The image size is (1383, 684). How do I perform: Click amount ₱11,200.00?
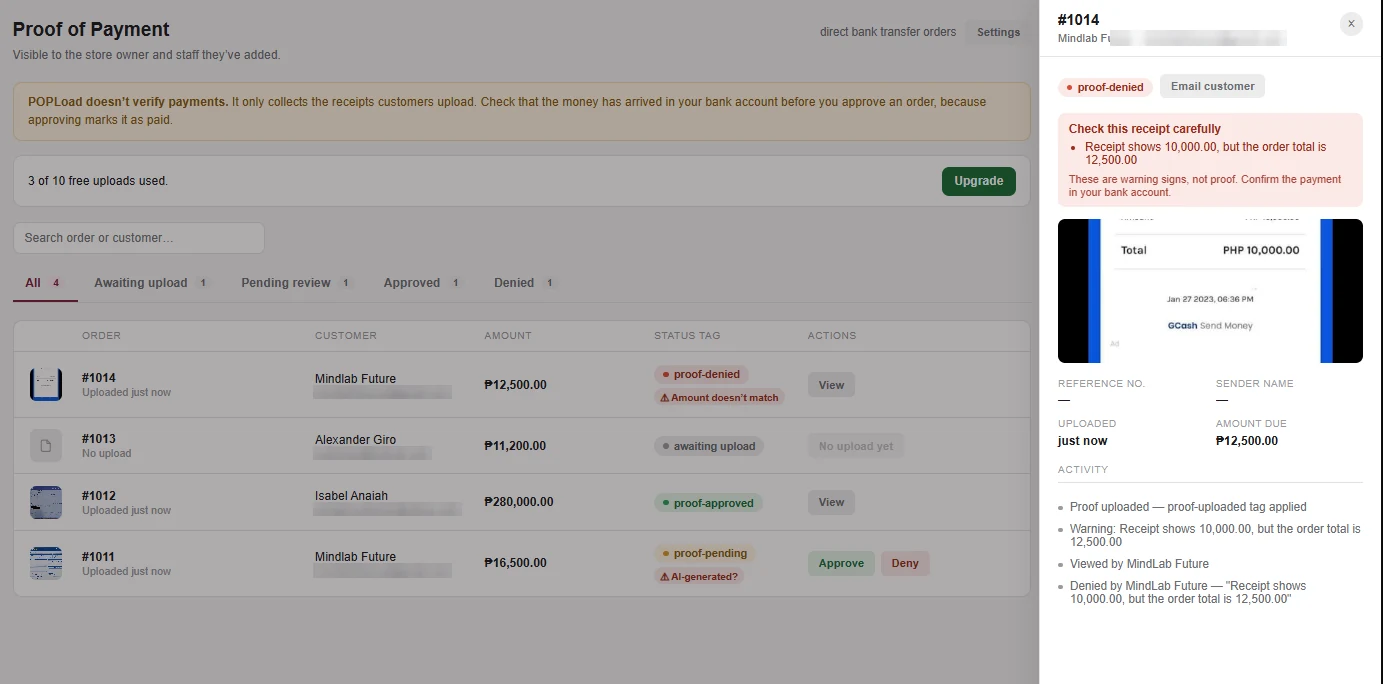[515, 446]
